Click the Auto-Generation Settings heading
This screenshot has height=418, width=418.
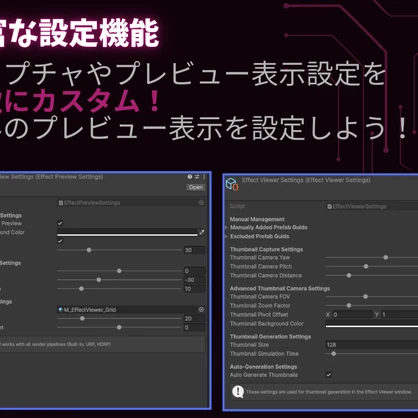pos(263,367)
